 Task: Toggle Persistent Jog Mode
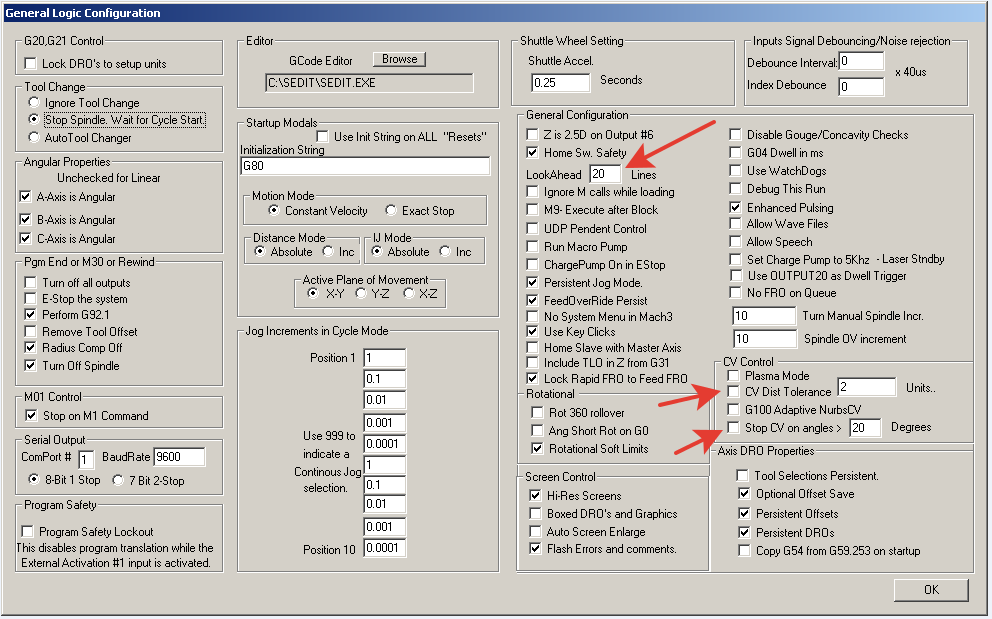tap(532, 282)
